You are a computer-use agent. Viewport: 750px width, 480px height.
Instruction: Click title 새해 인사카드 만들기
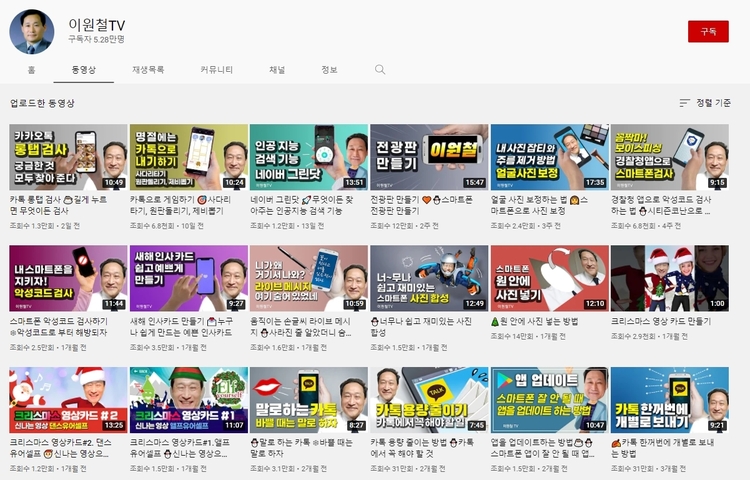pyautogui.click(x=181, y=327)
